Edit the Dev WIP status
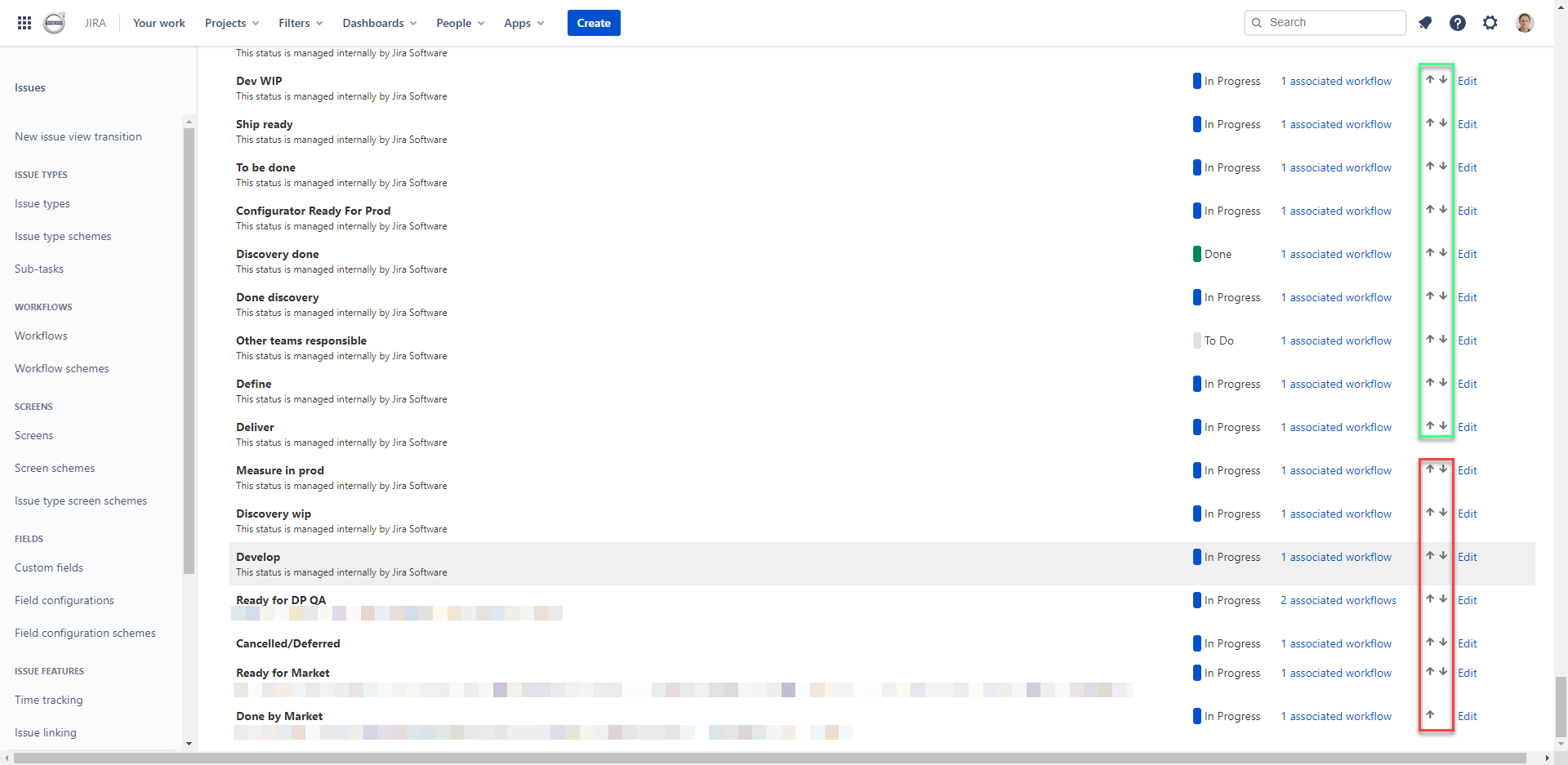Viewport: 1568px width, 765px height. tap(1468, 81)
